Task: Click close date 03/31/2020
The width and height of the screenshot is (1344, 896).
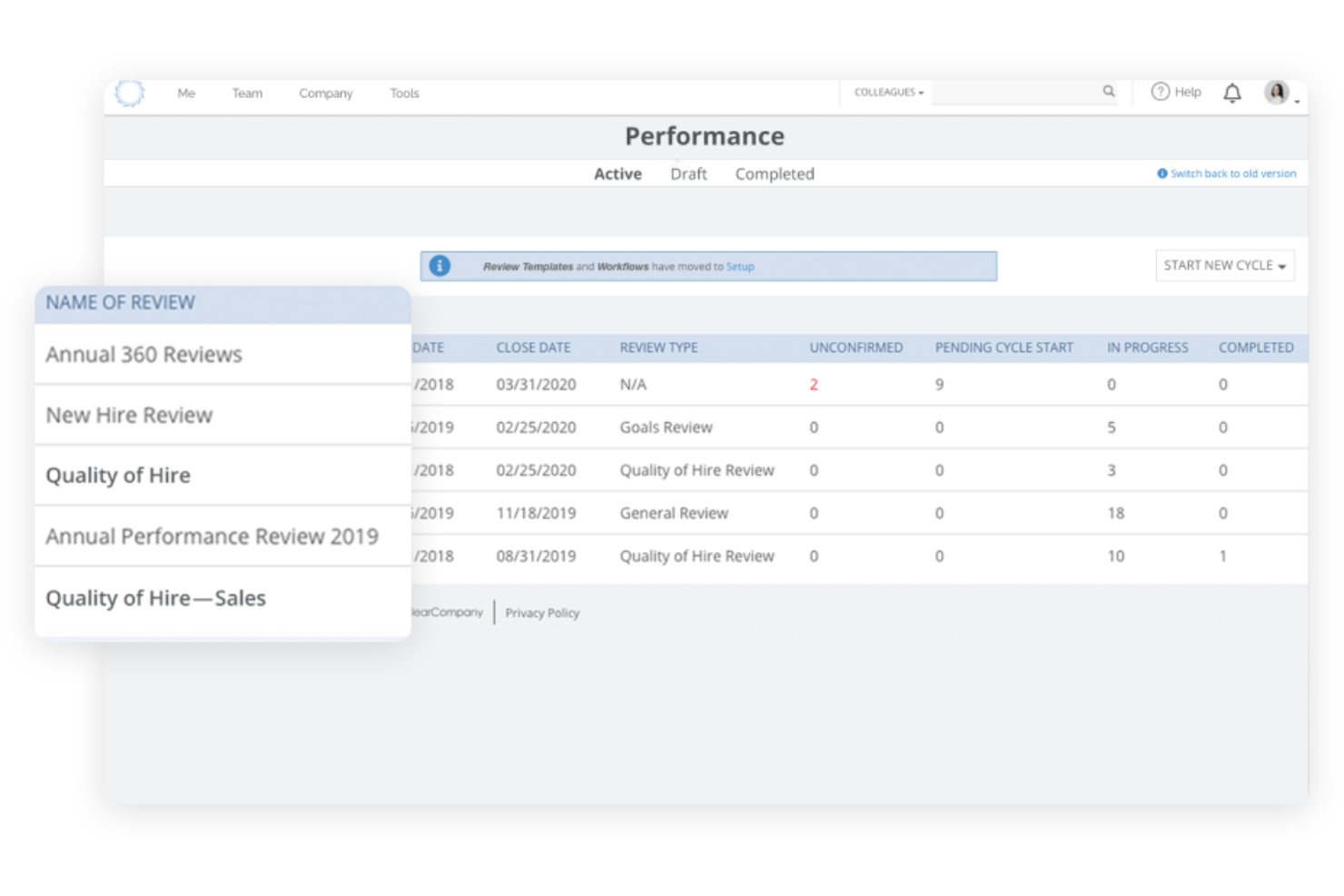Action: point(536,385)
